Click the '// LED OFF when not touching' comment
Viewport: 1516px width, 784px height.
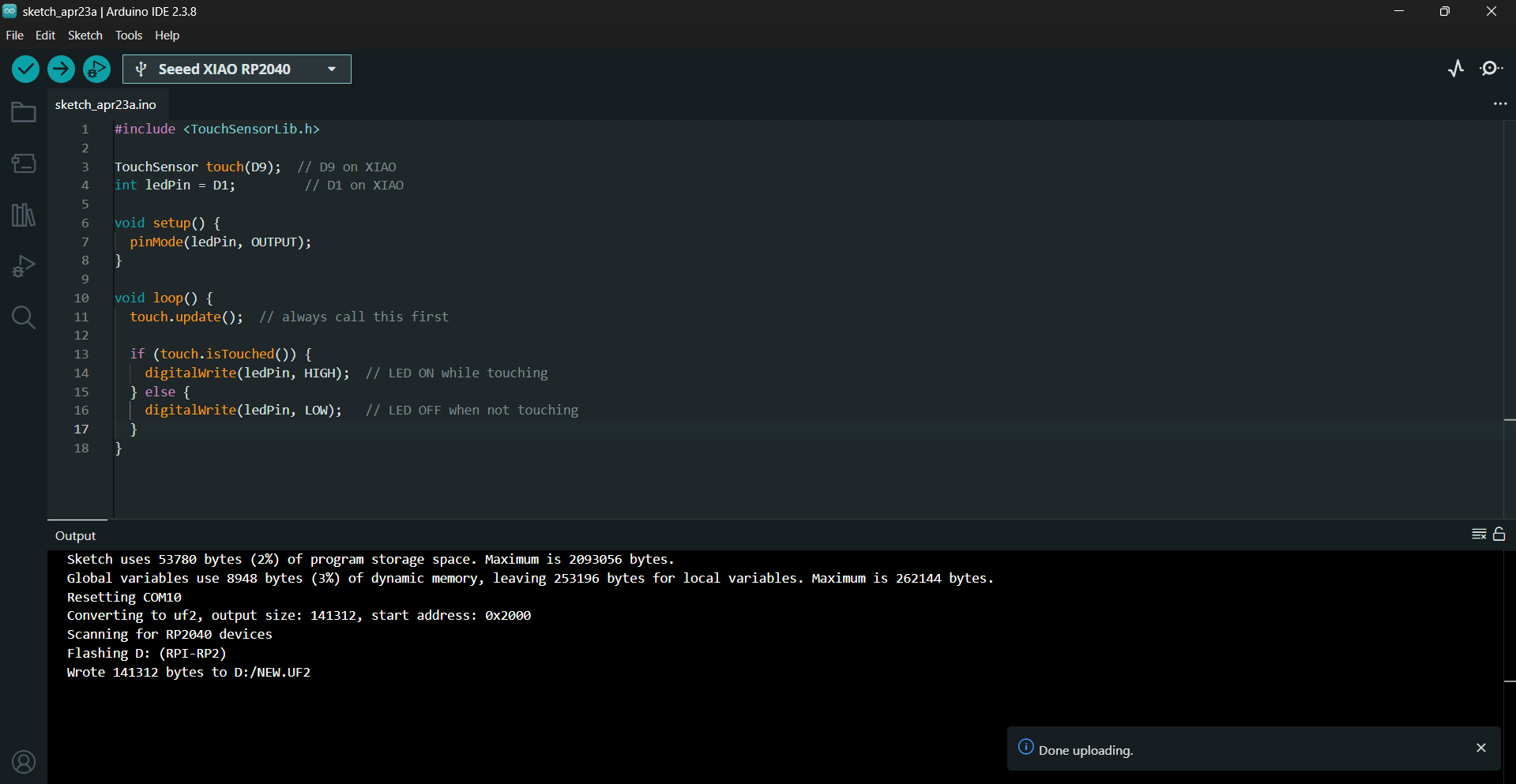[x=472, y=411]
